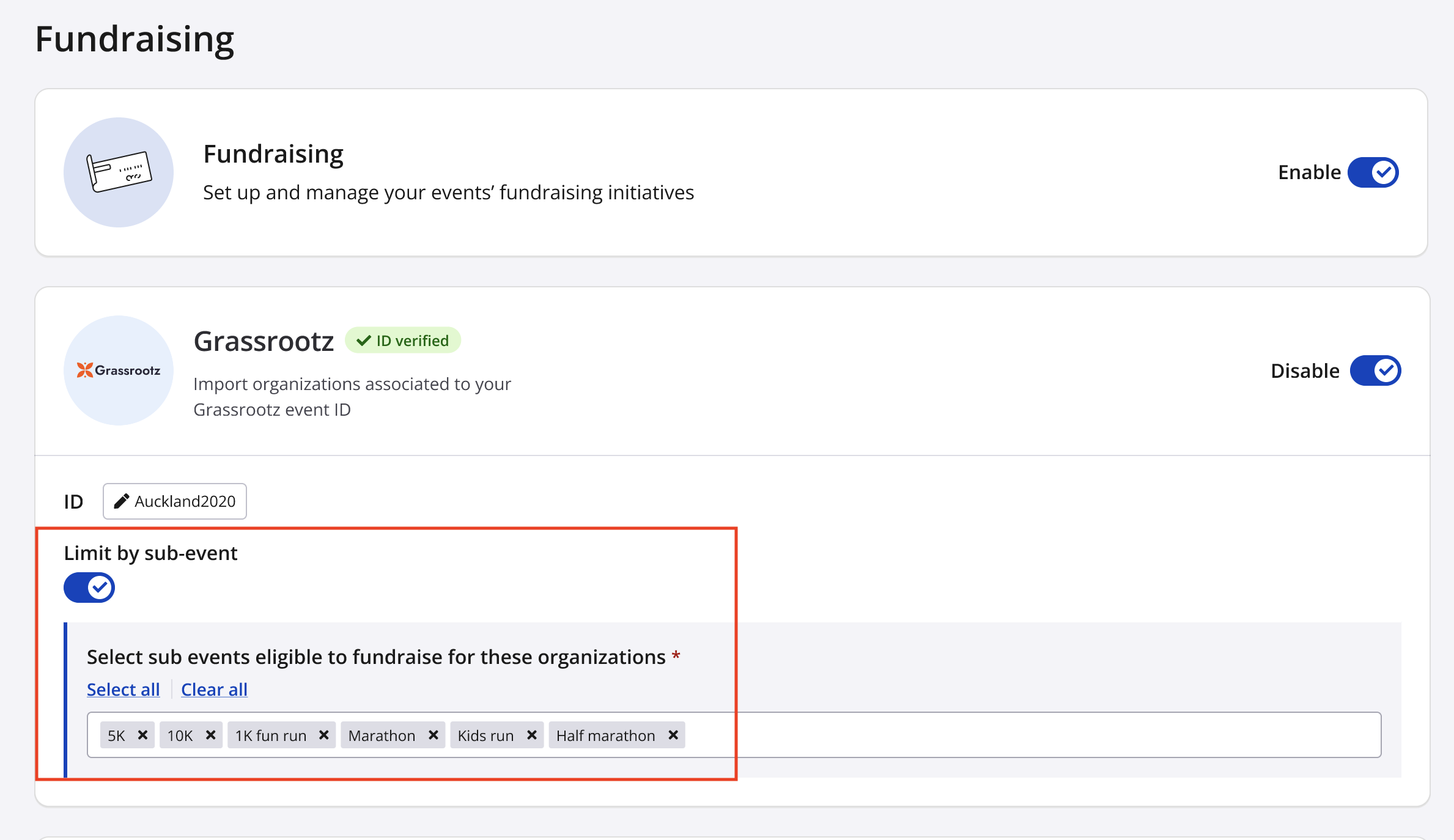Click the fundraising cheque illustration icon

coord(119,172)
